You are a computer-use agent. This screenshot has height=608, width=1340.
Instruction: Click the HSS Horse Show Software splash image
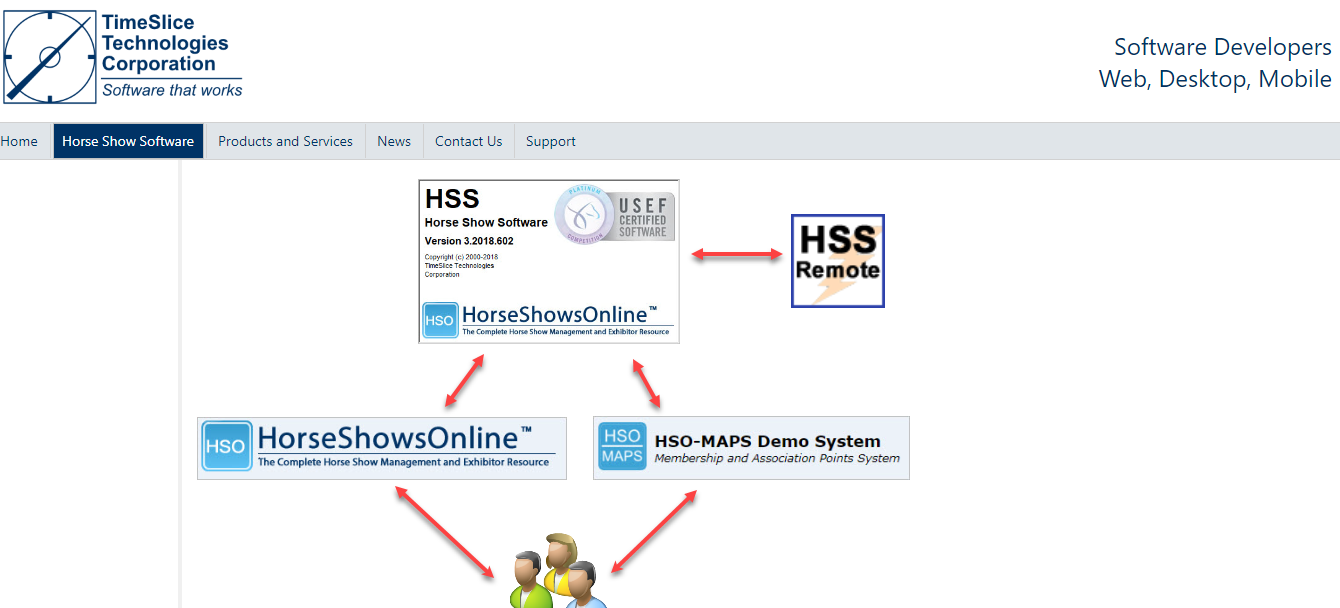pyautogui.click(x=549, y=261)
